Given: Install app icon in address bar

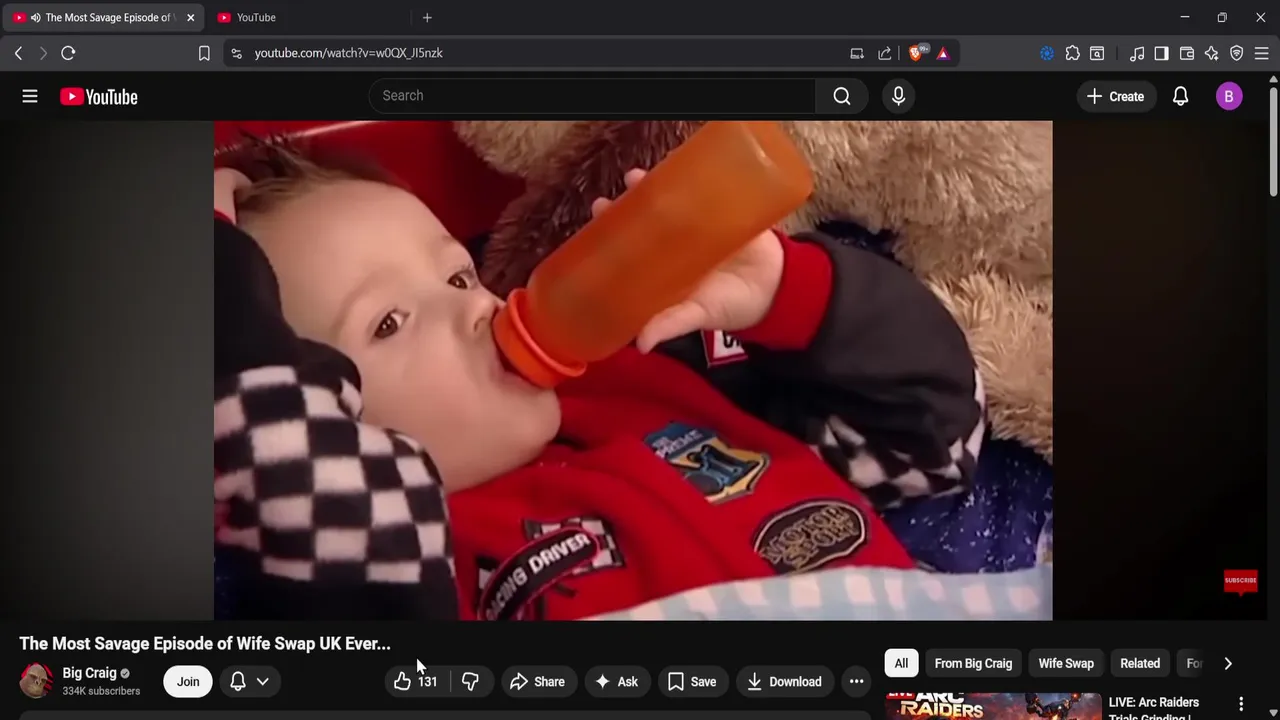Looking at the screenshot, I should coord(857,53).
